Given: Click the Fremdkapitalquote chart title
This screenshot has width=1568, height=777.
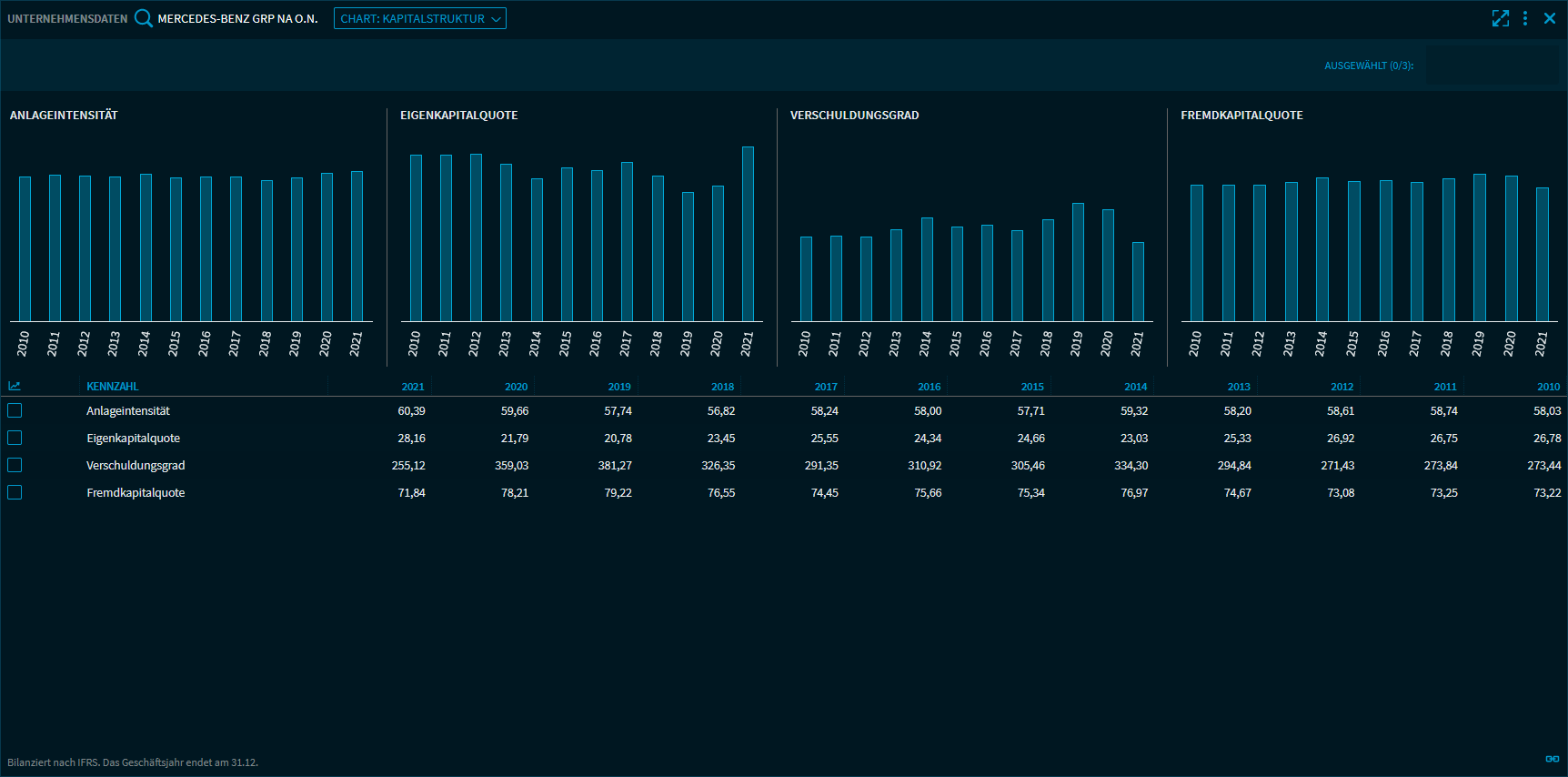Looking at the screenshot, I should click(1241, 116).
